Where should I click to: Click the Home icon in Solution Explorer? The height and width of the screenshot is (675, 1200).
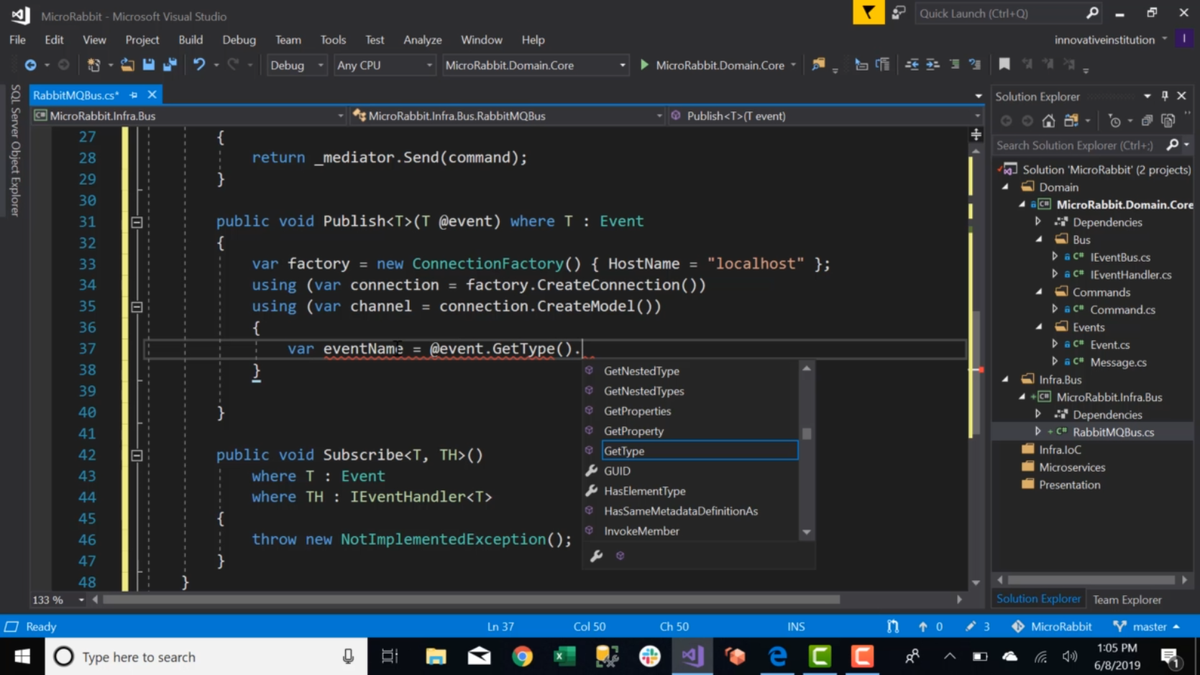(x=1048, y=121)
